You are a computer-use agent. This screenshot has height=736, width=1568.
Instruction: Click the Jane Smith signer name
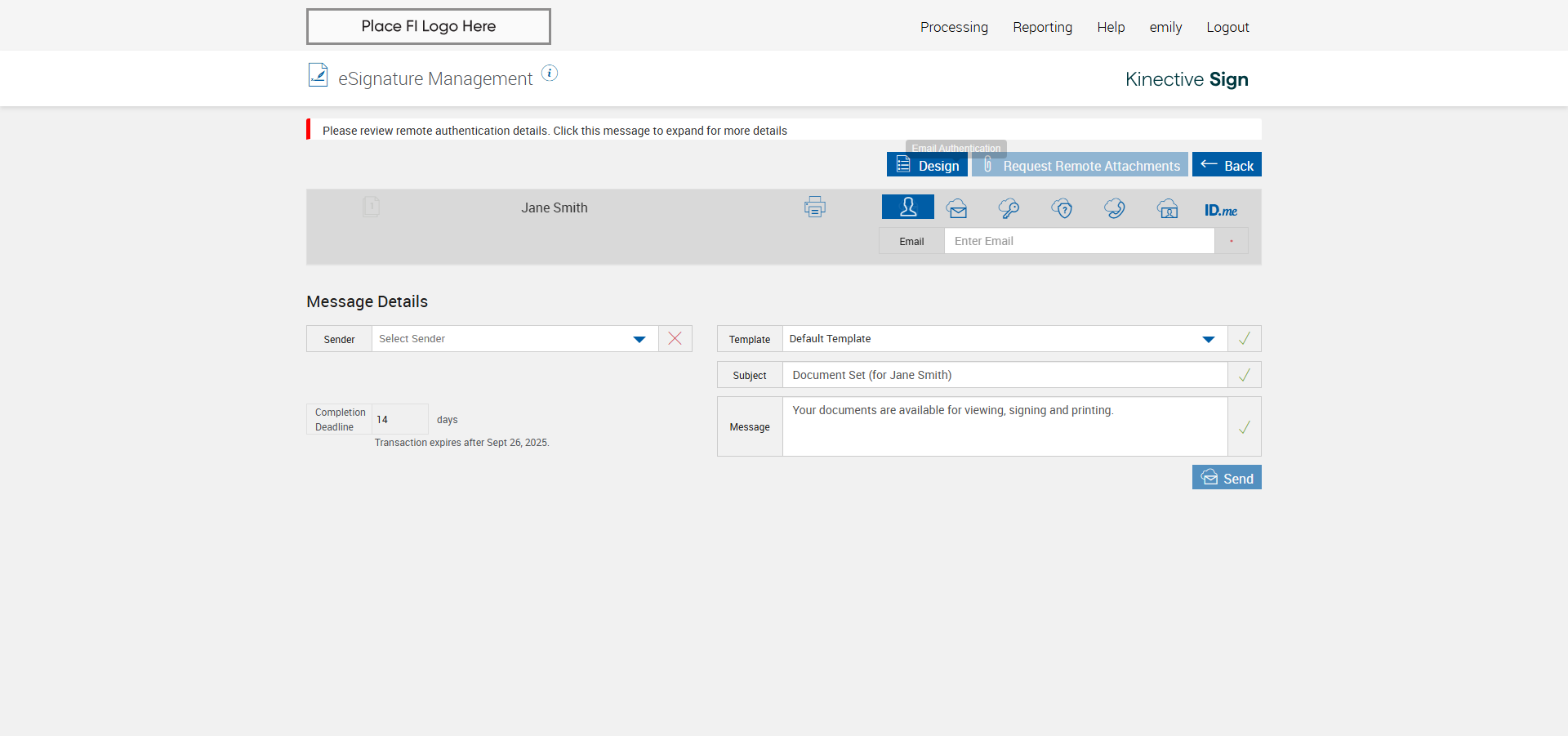tap(555, 207)
